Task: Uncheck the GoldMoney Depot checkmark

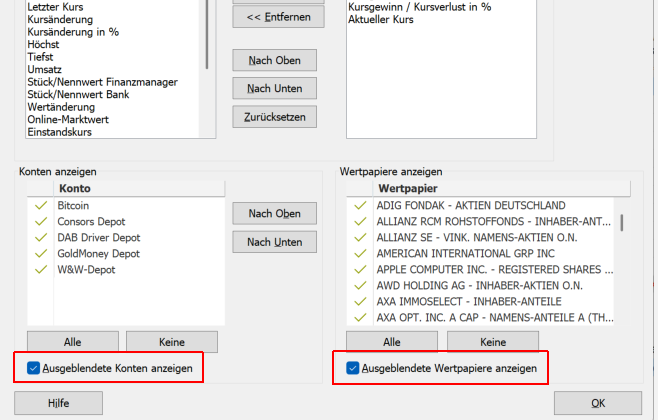Action: pyautogui.click(x=41, y=253)
